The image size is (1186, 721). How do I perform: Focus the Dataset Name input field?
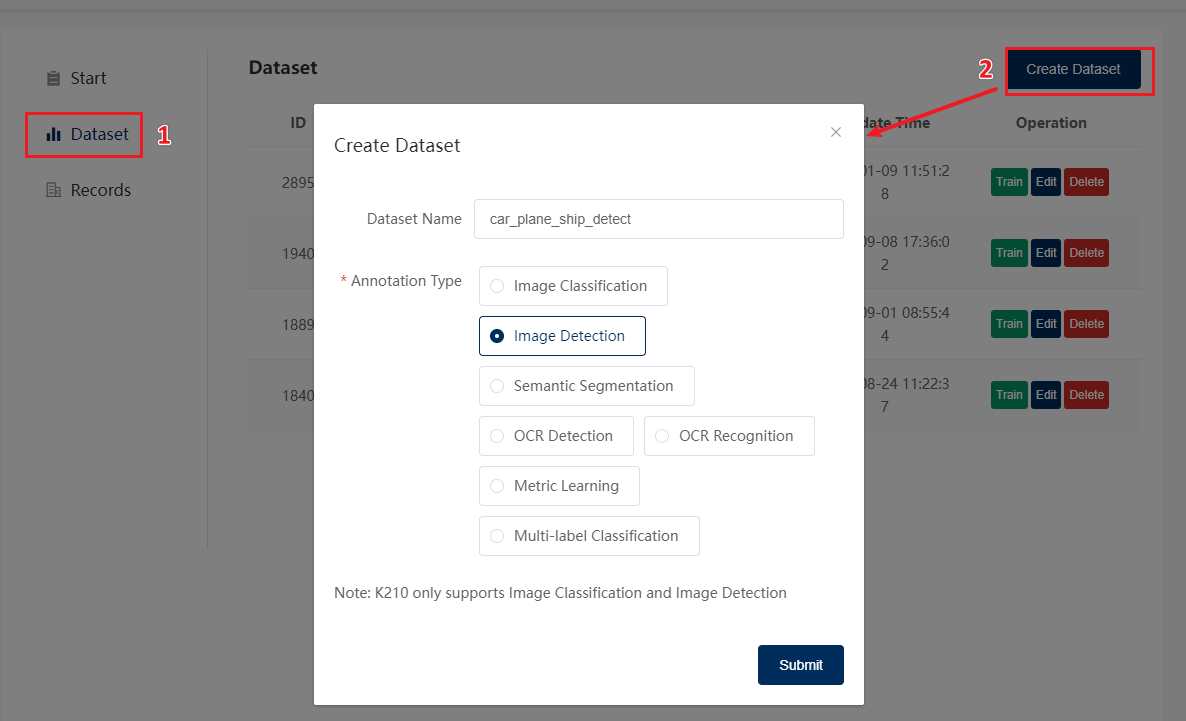[x=659, y=219]
